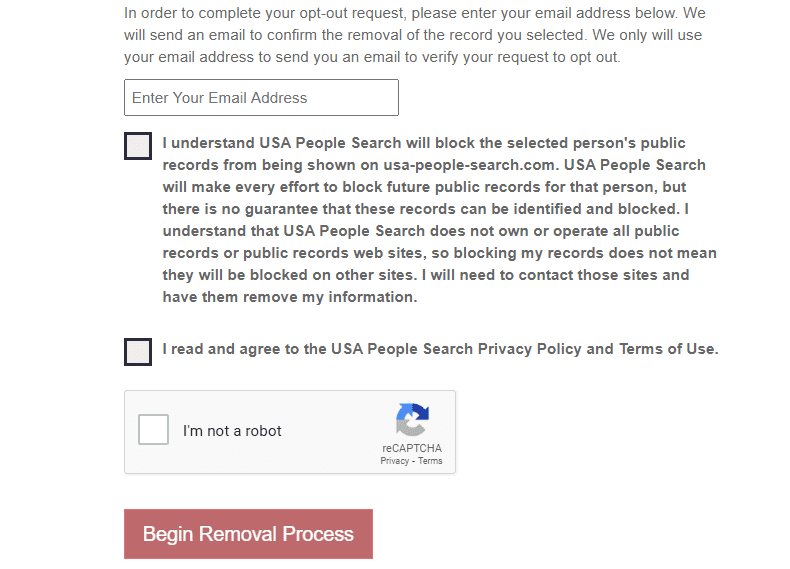The width and height of the screenshot is (790, 569).
Task: Click "Terms of Use" in the agreement sentence
Action: coord(667,349)
